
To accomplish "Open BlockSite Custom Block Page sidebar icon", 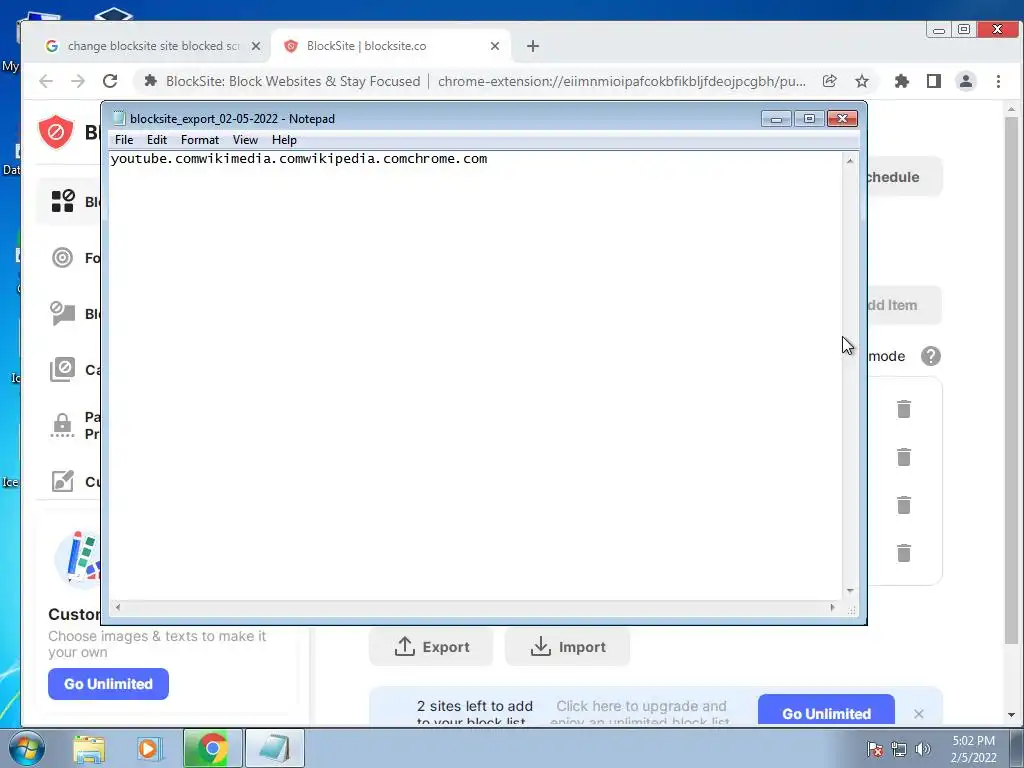I will click(x=63, y=481).
